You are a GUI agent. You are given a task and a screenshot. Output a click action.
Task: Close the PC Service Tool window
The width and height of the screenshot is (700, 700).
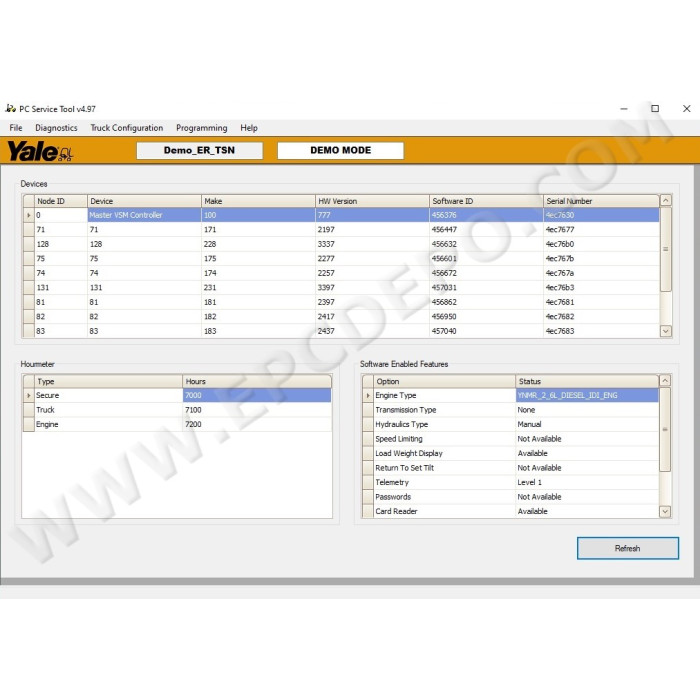point(687,108)
